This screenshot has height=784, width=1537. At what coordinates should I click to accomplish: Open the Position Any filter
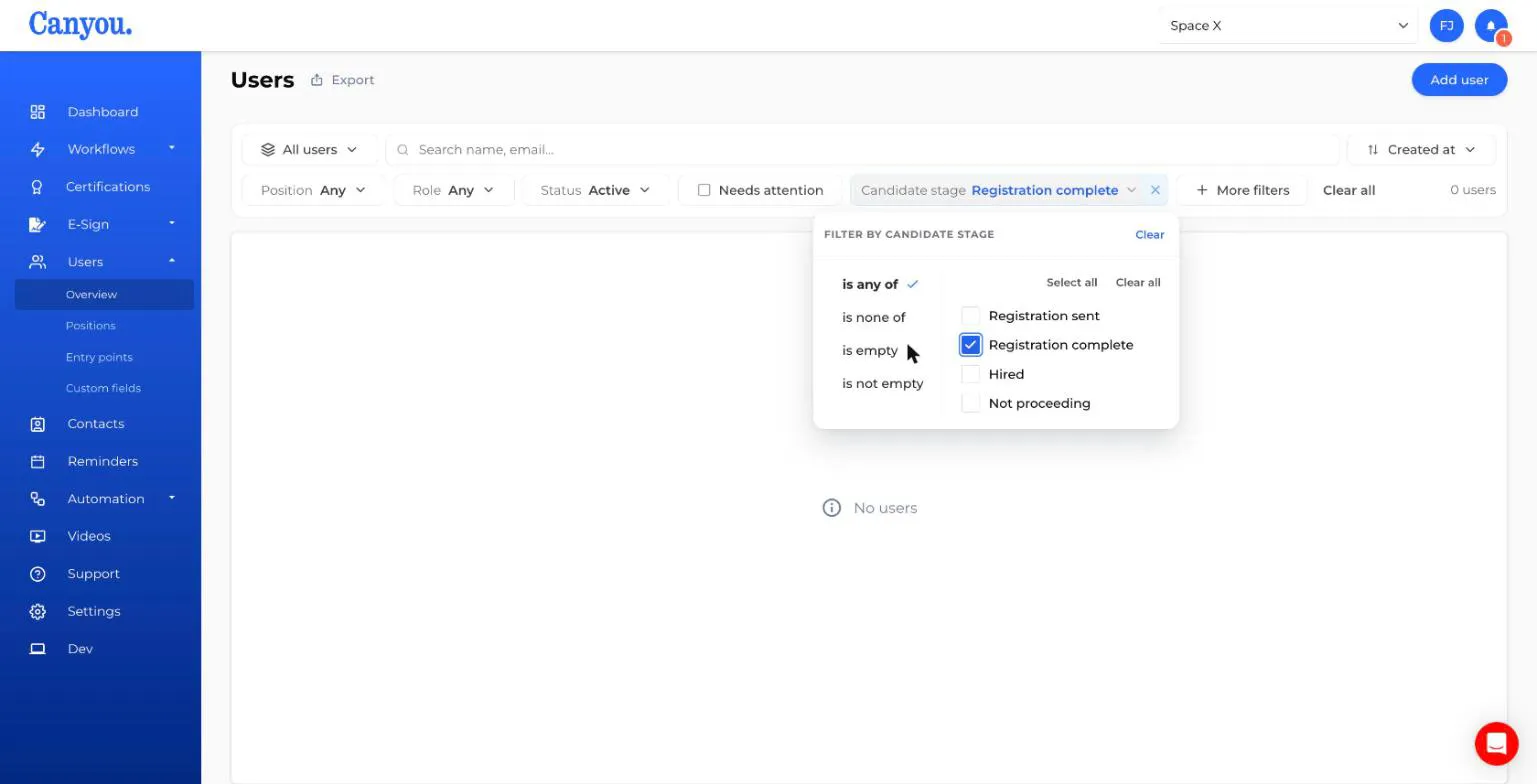313,190
